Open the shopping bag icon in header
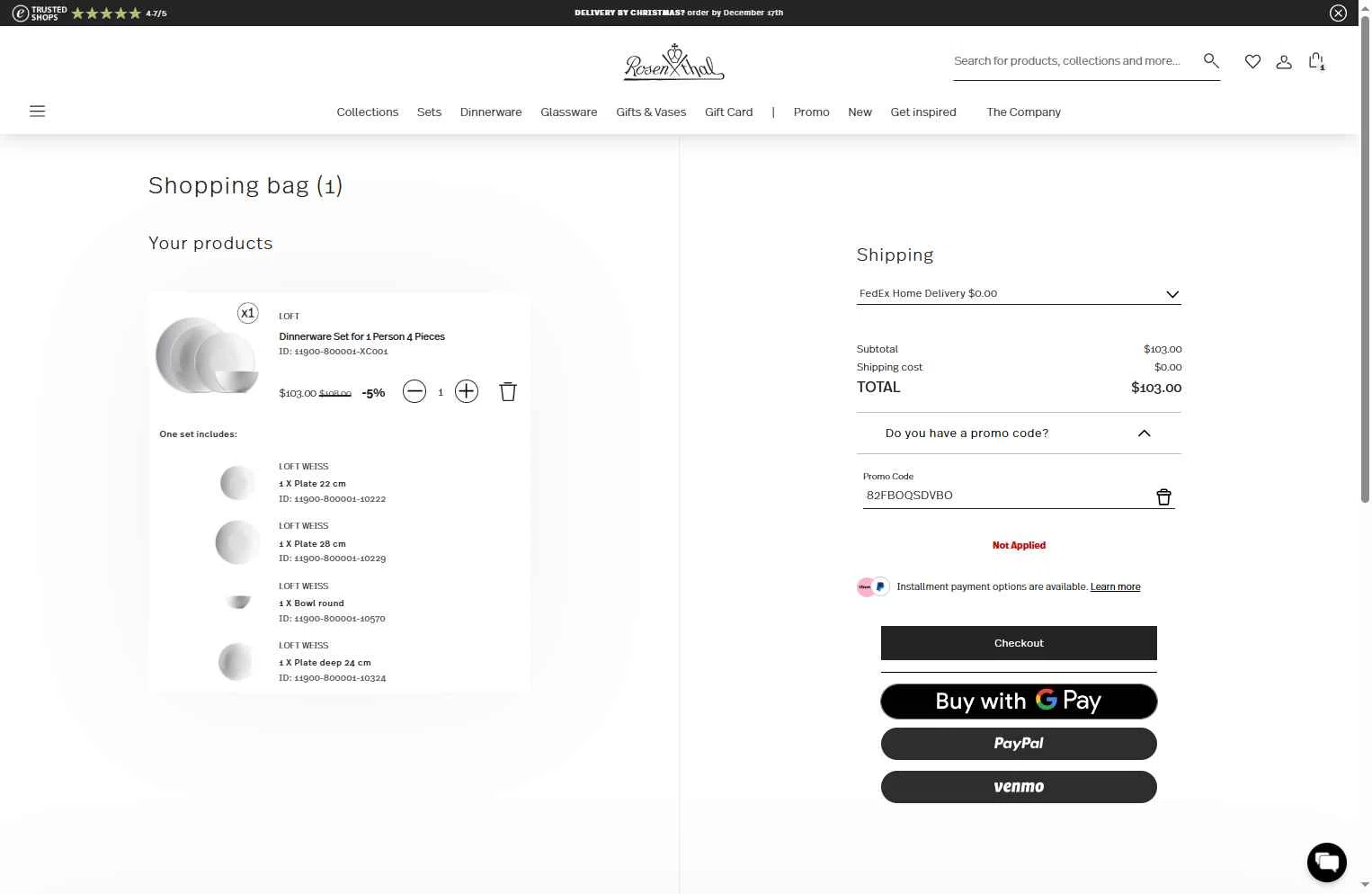This screenshot has width=1372, height=894. click(1317, 61)
